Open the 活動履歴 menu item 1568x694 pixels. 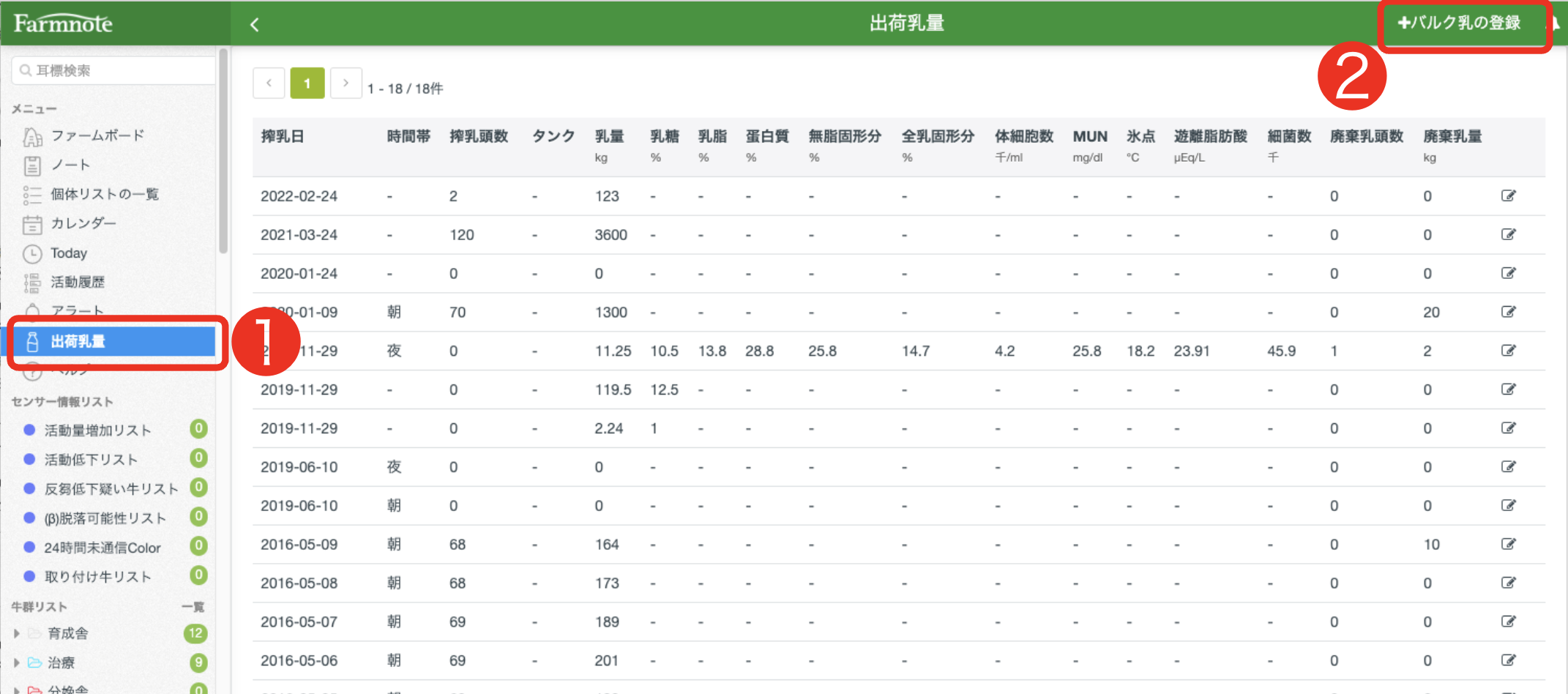[x=78, y=283]
